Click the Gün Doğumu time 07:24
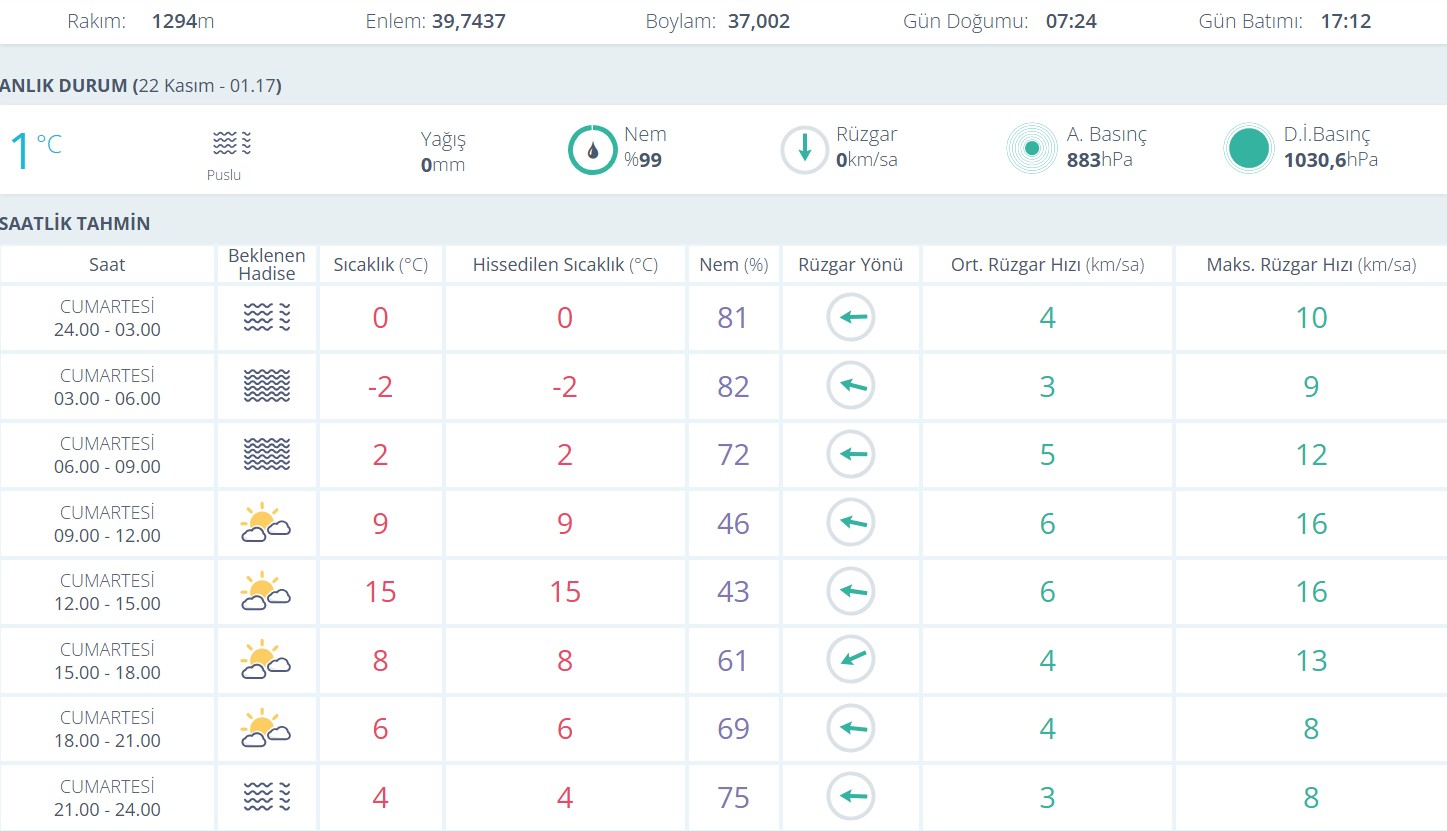Viewport: 1447px width, 831px height. pyautogui.click(x=1071, y=21)
